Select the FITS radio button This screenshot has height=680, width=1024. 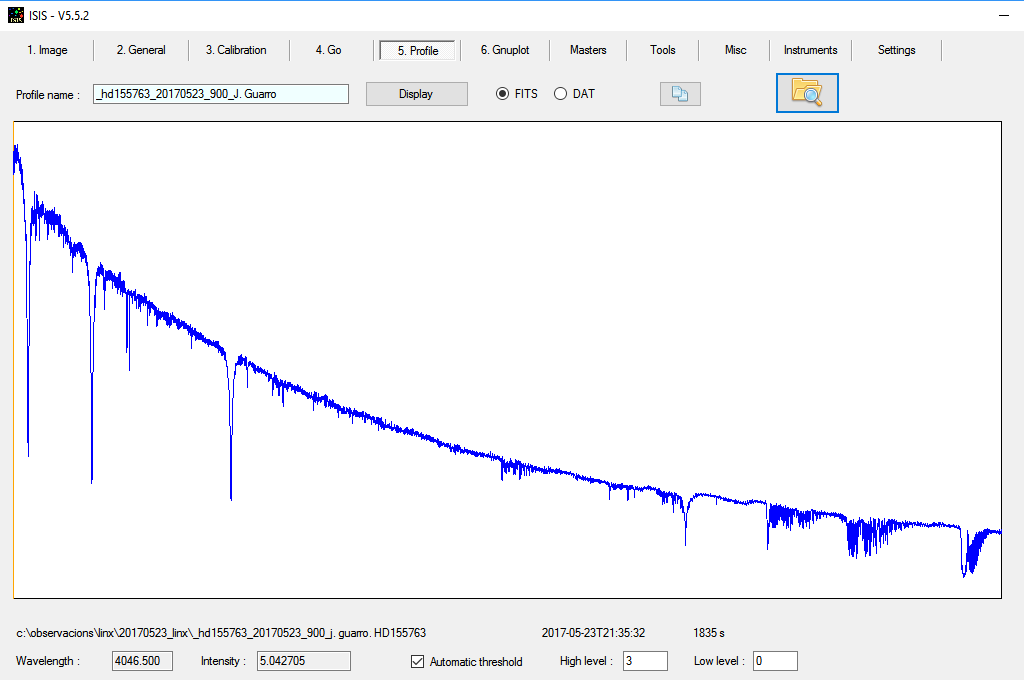pos(503,94)
